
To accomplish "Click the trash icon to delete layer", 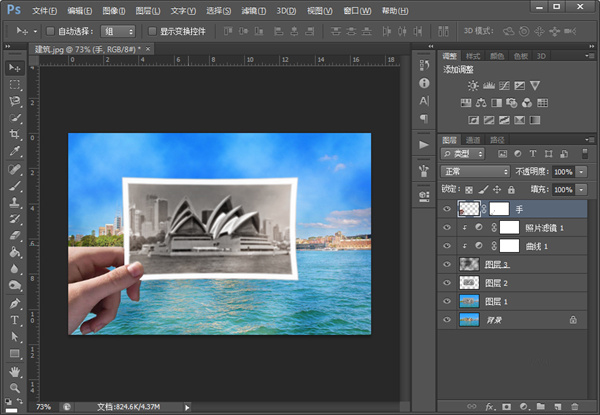I will pos(572,406).
